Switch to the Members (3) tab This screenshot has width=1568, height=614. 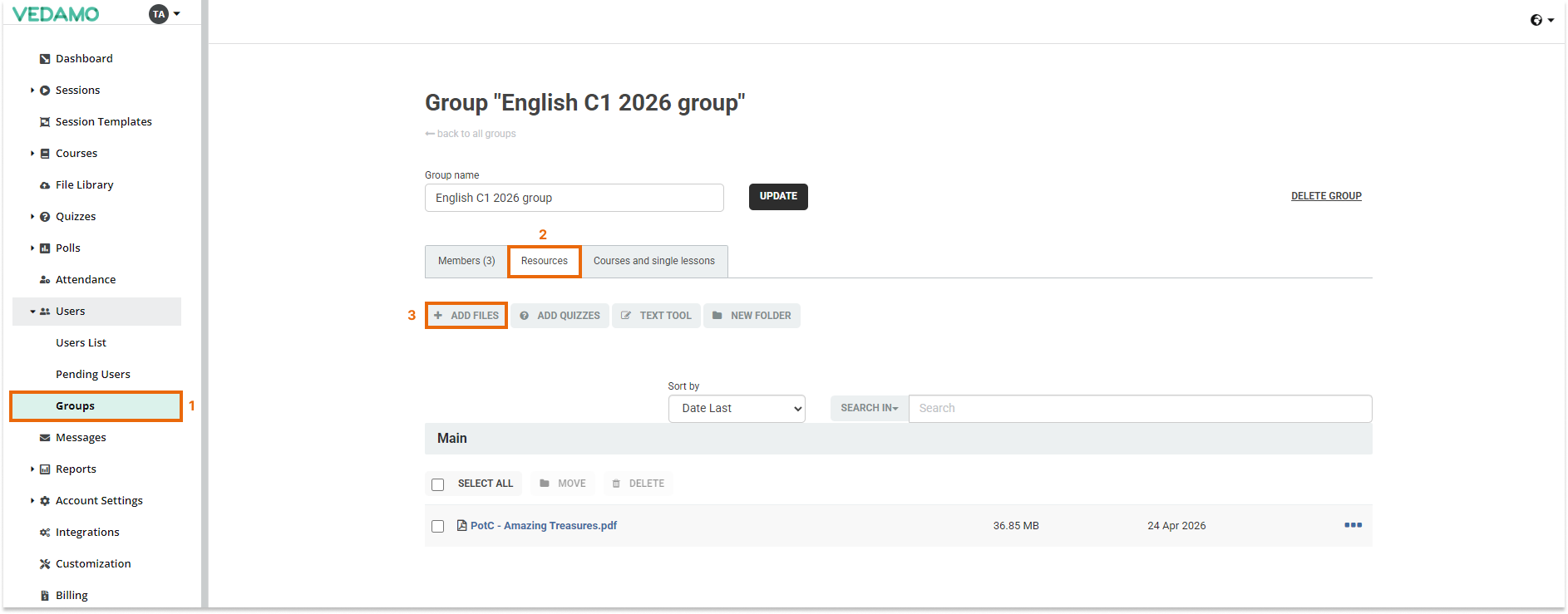[x=466, y=261]
